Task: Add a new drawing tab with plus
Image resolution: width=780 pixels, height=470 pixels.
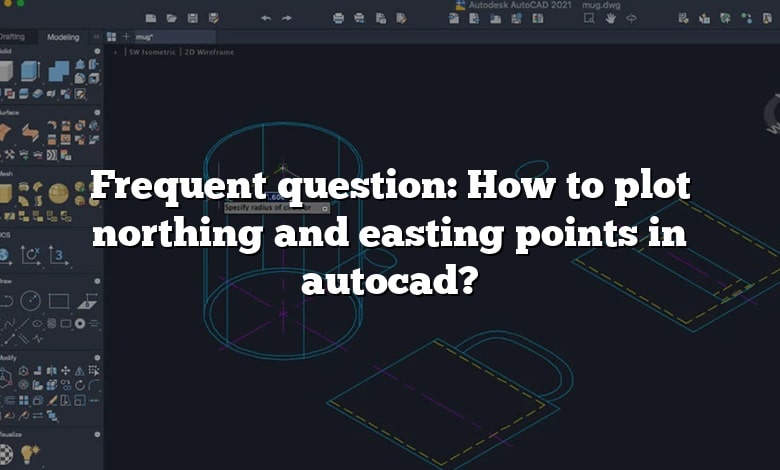Action: 126,36
